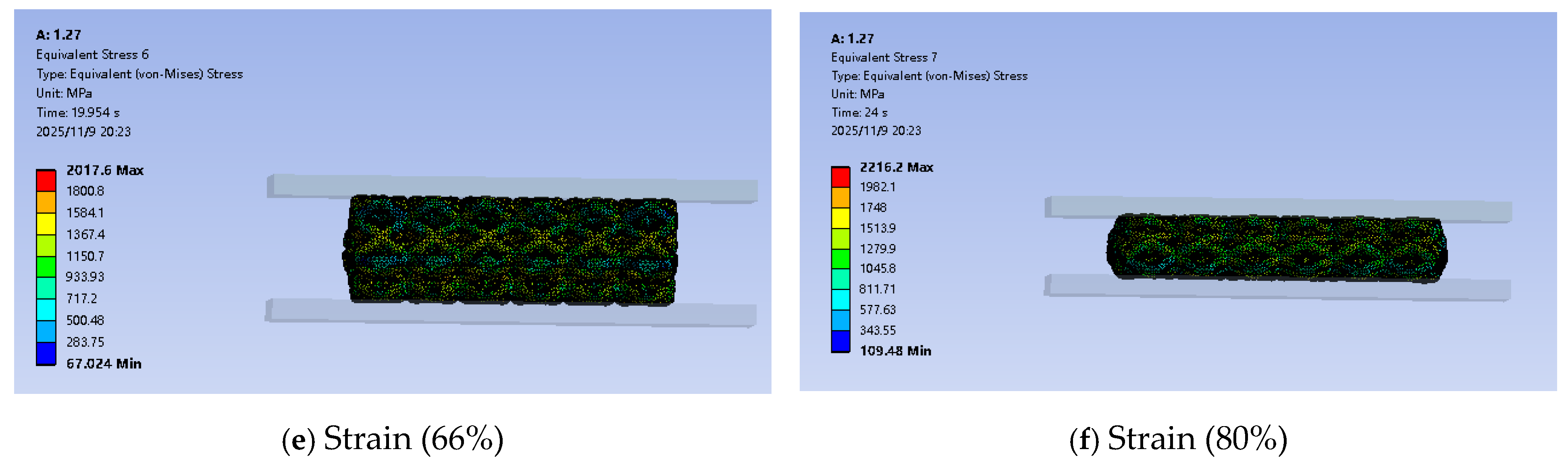Click the Time: 19.954 s timestamp text
1568x466 pixels.
pyautogui.click(x=79, y=112)
